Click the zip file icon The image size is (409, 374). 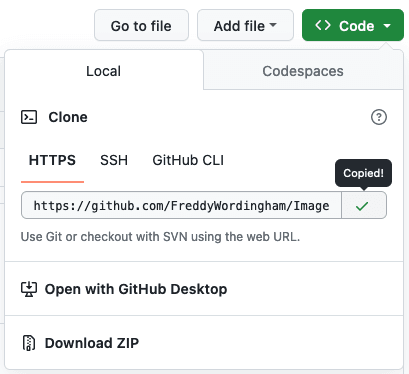click(x=29, y=343)
